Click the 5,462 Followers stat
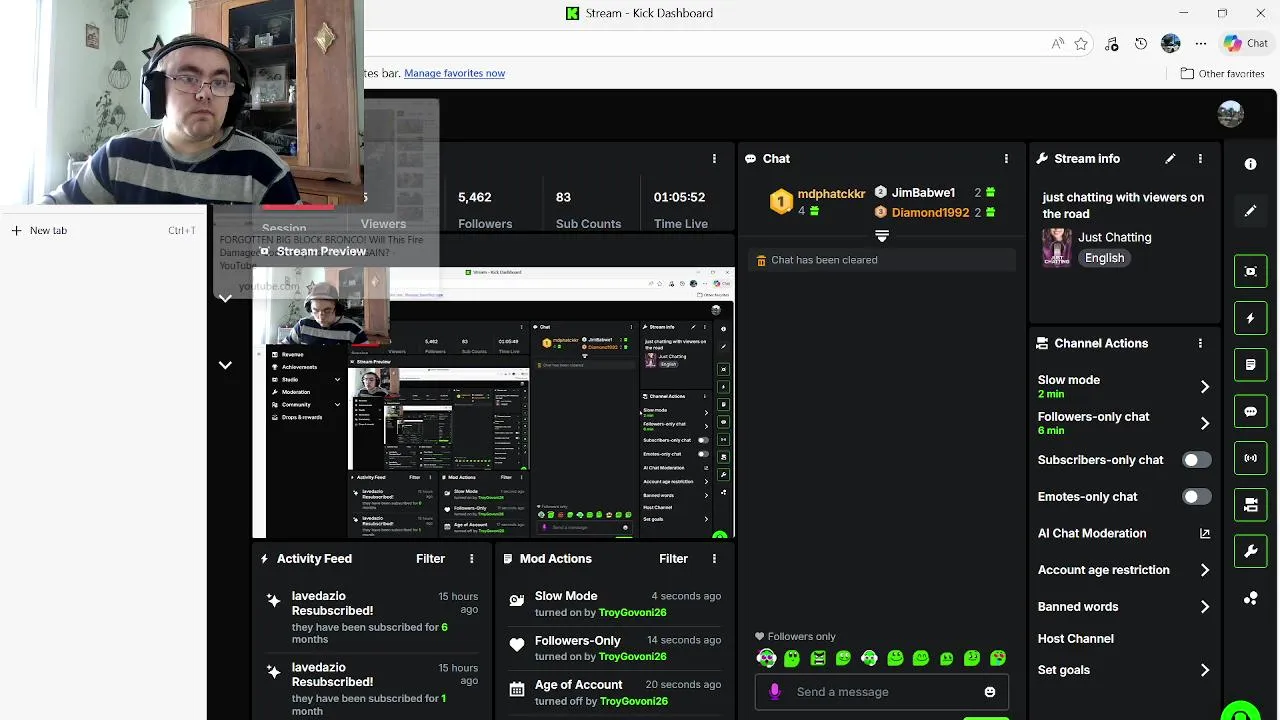Viewport: 1280px width, 720px height. coord(485,210)
